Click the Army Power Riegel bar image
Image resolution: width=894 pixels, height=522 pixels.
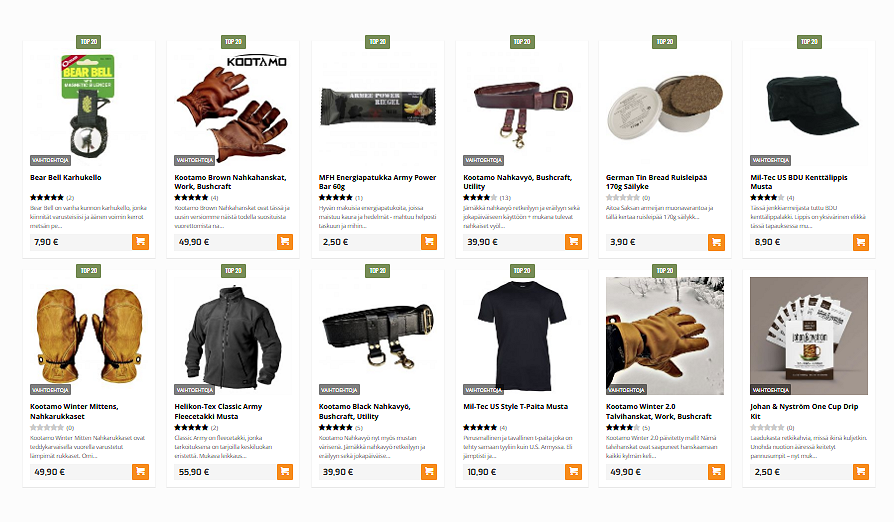(x=378, y=106)
